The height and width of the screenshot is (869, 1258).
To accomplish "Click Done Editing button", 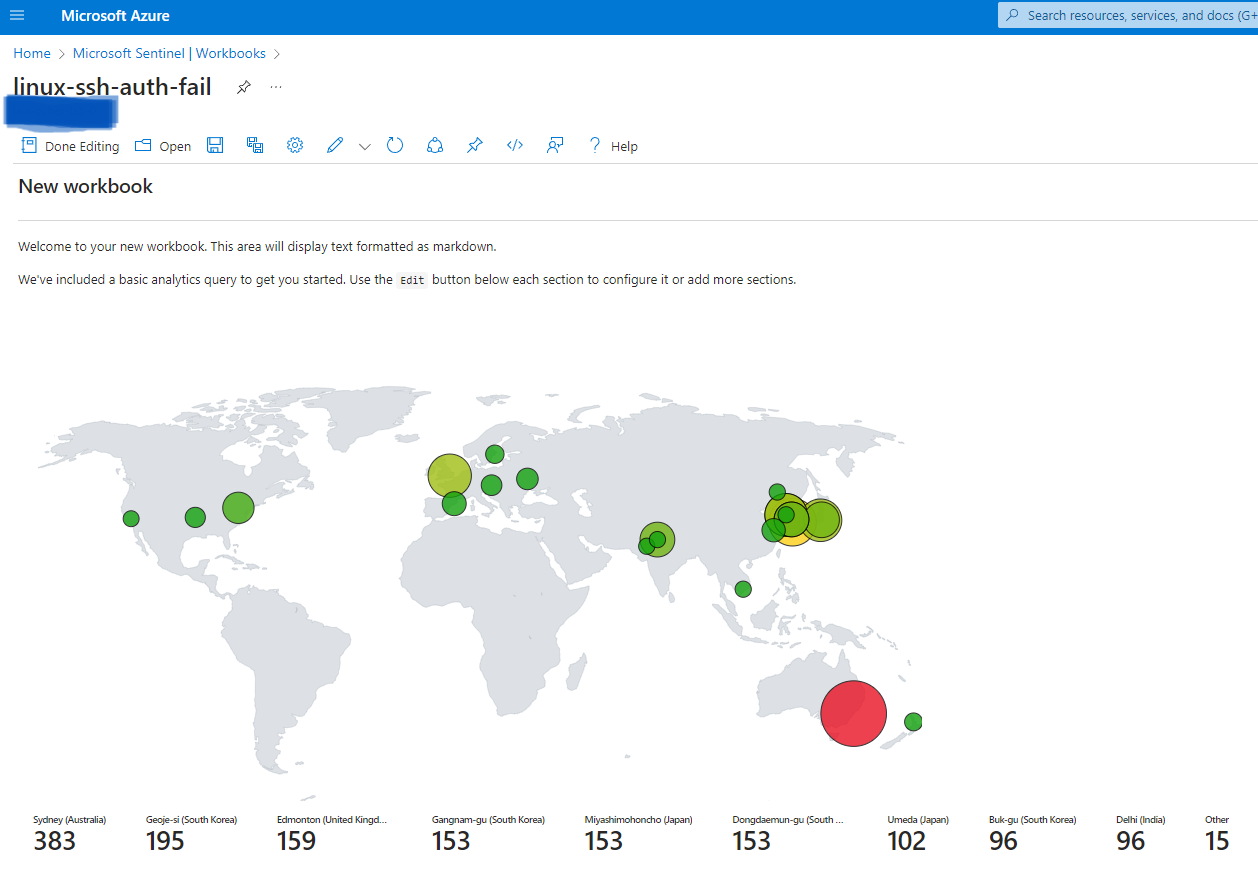I will point(70,146).
